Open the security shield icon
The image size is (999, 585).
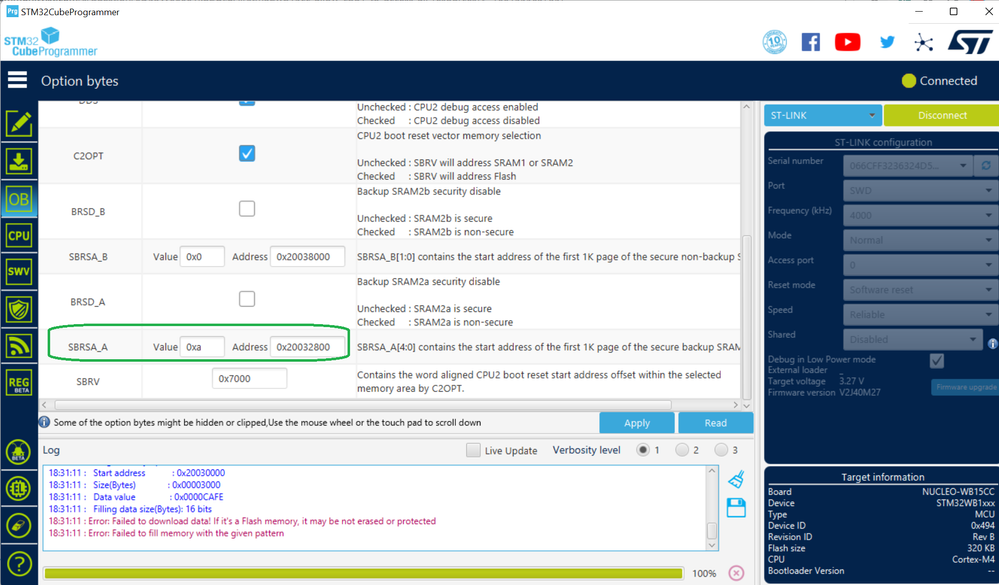[x=18, y=310]
